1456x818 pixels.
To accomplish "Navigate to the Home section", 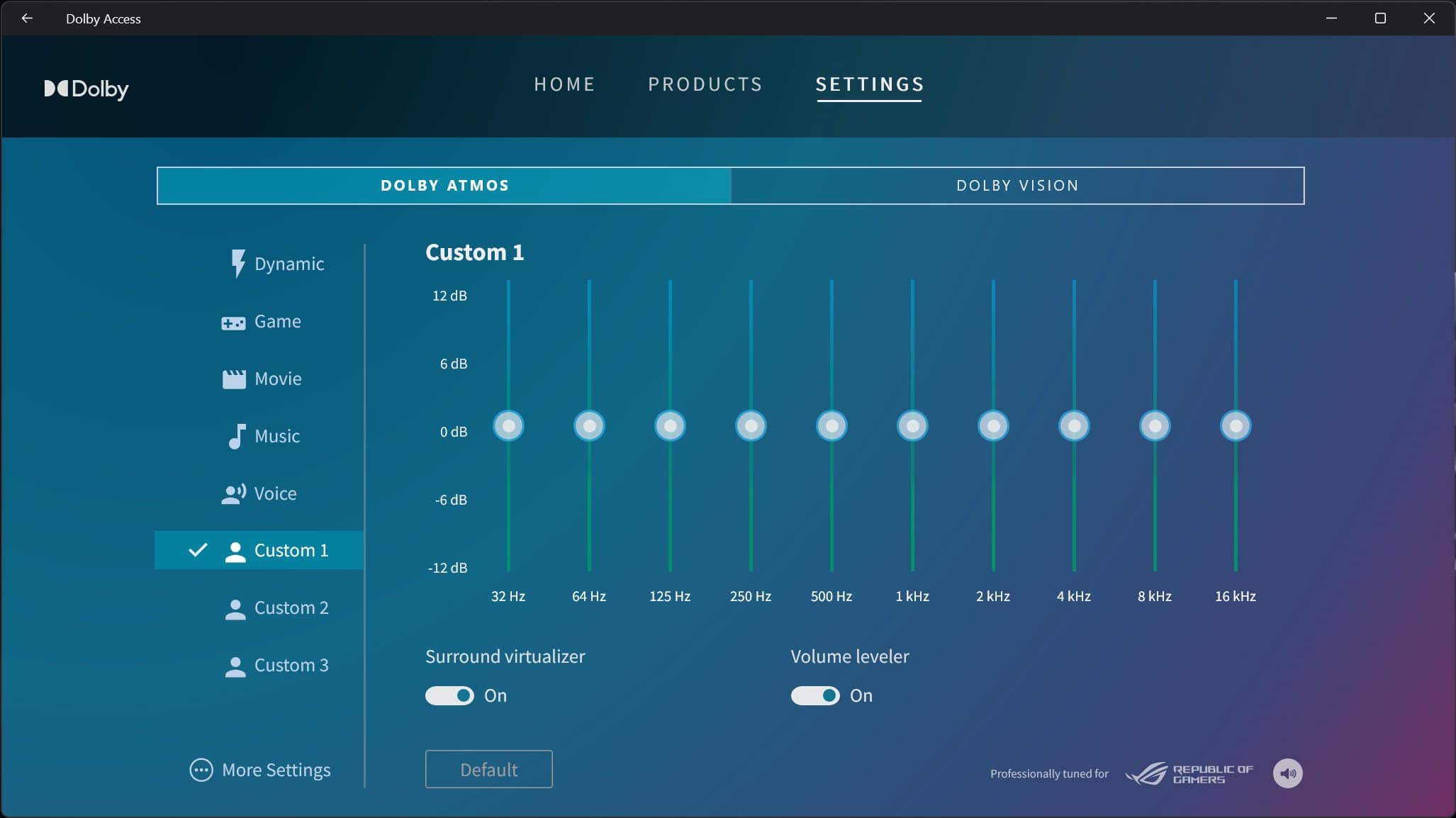I will coord(566,83).
